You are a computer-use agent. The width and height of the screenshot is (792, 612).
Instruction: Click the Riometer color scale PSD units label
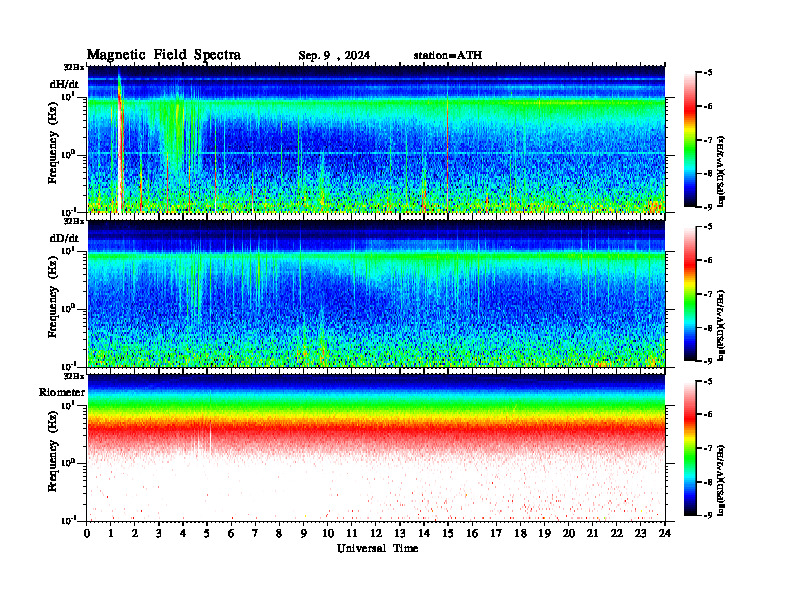[x=721, y=480]
